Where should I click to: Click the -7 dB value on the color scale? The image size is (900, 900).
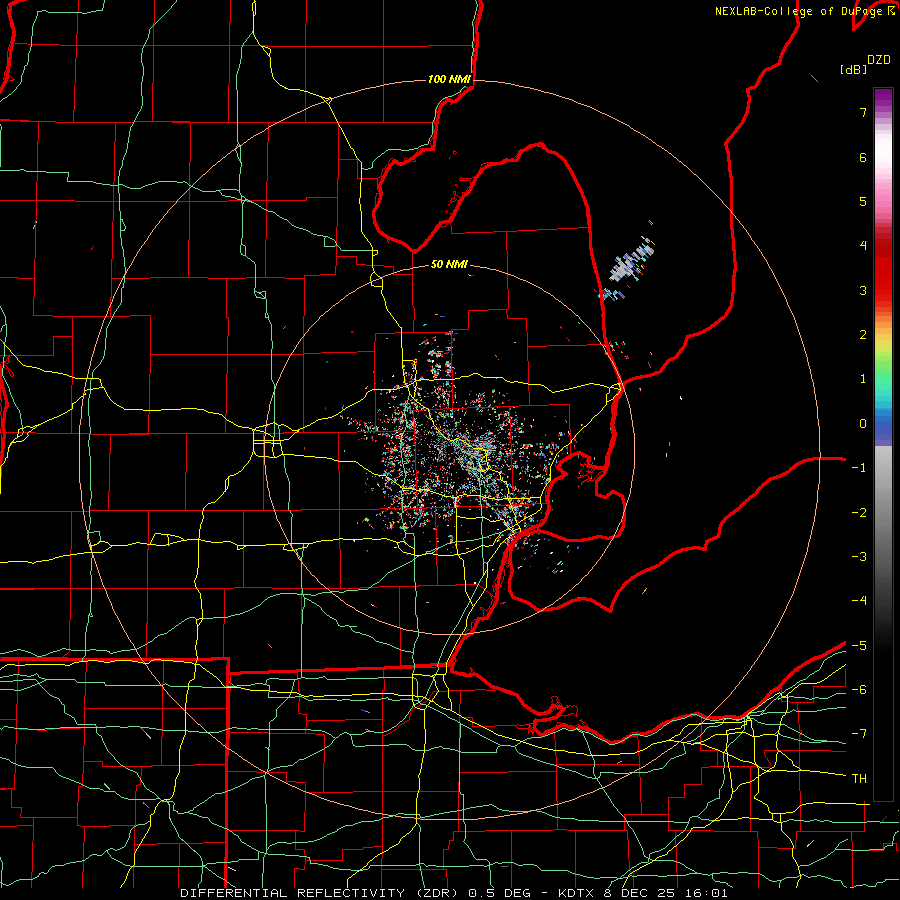pos(859,734)
